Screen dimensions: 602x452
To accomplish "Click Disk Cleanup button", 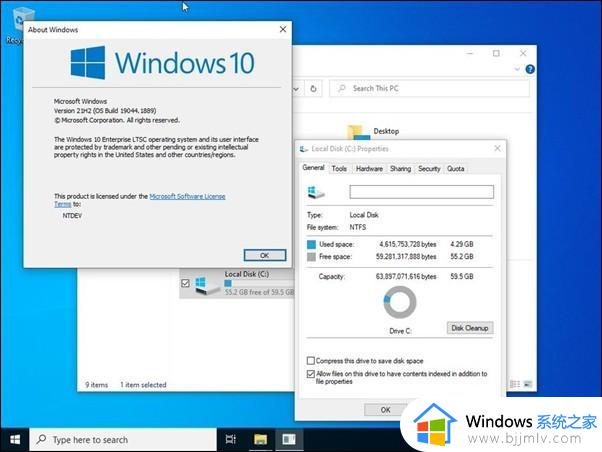I will coord(470,328).
